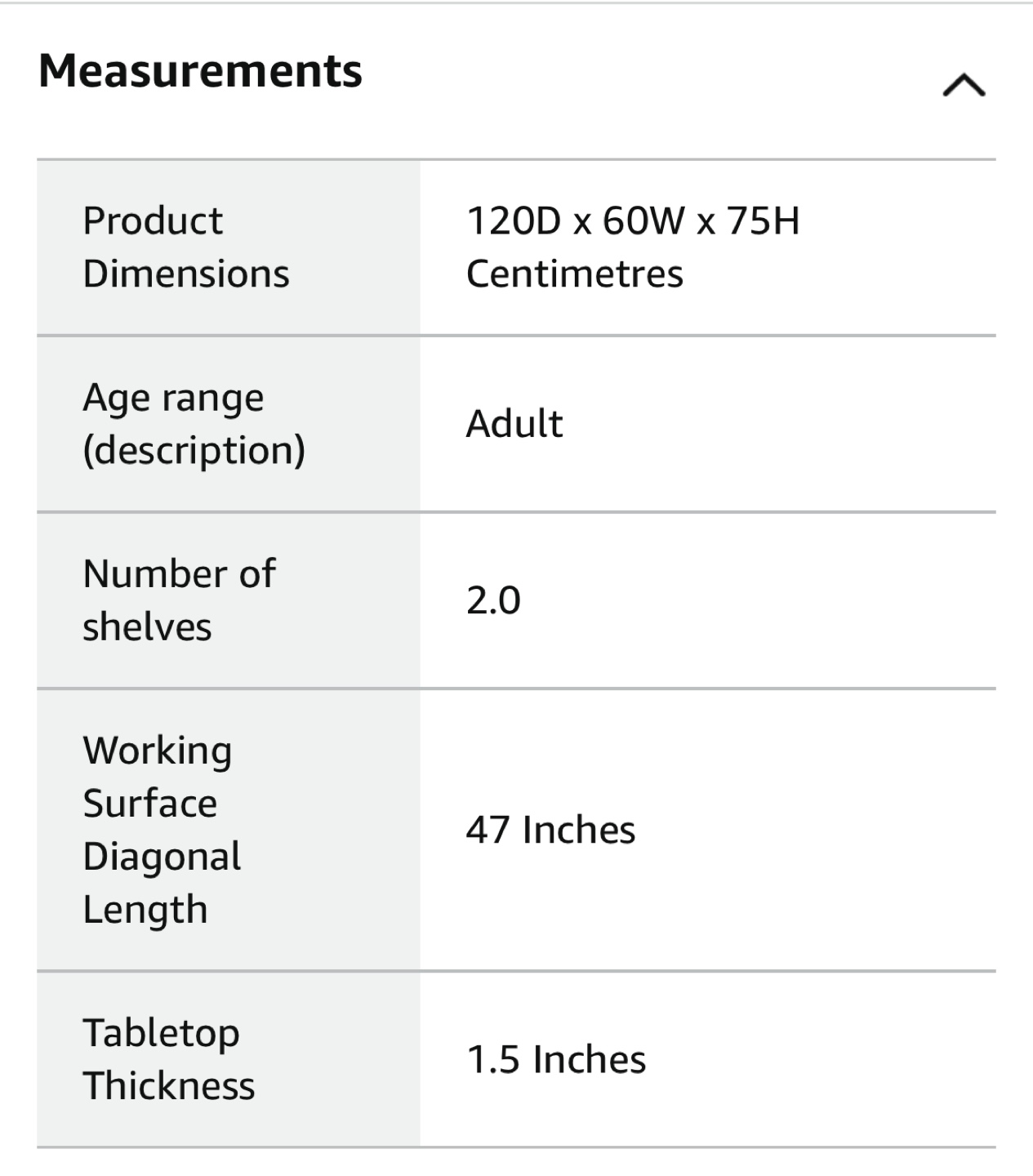Select Working Surface Diagonal Length label
This screenshot has width=1033, height=1176.
pos(162,830)
